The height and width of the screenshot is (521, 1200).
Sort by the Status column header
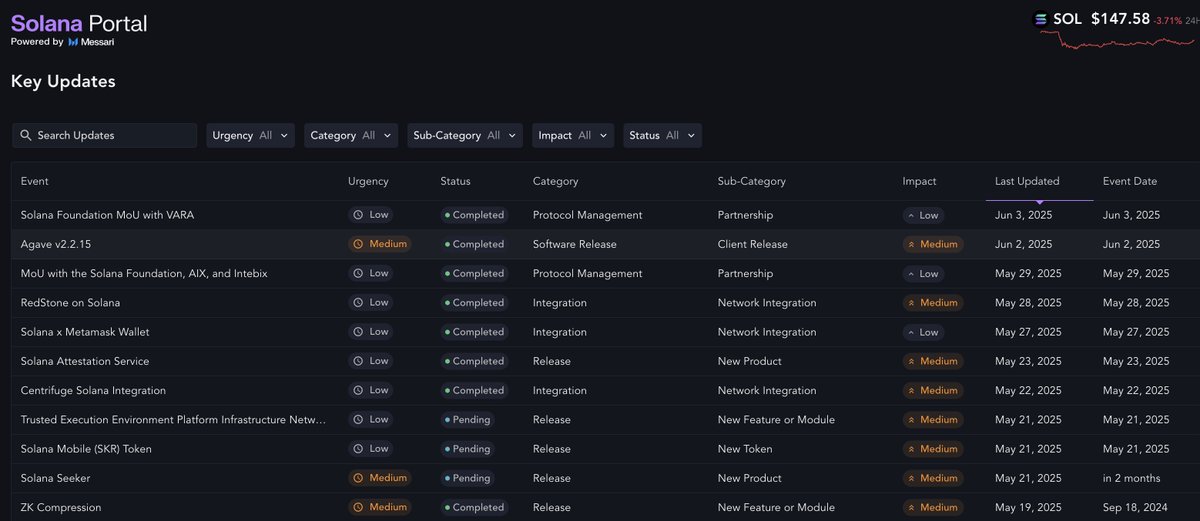(x=455, y=181)
